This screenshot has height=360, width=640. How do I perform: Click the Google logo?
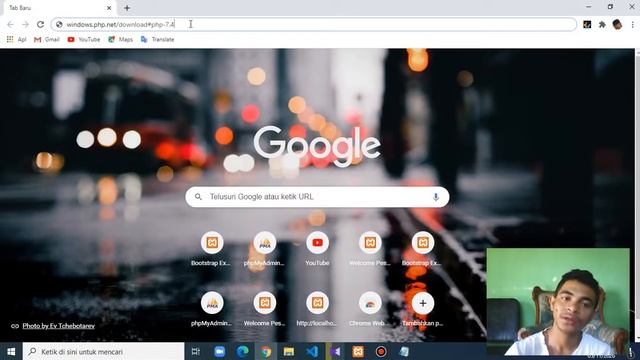click(x=317, y=146)
